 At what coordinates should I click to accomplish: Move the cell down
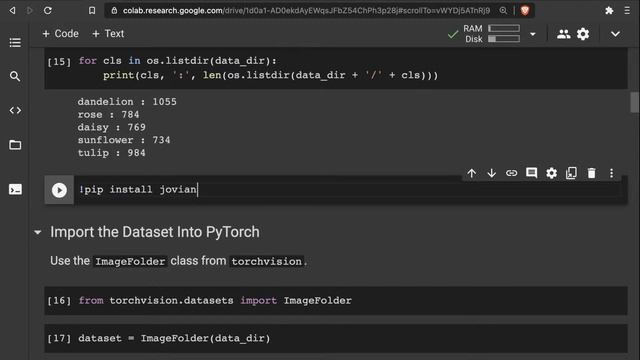coord(491,173)
